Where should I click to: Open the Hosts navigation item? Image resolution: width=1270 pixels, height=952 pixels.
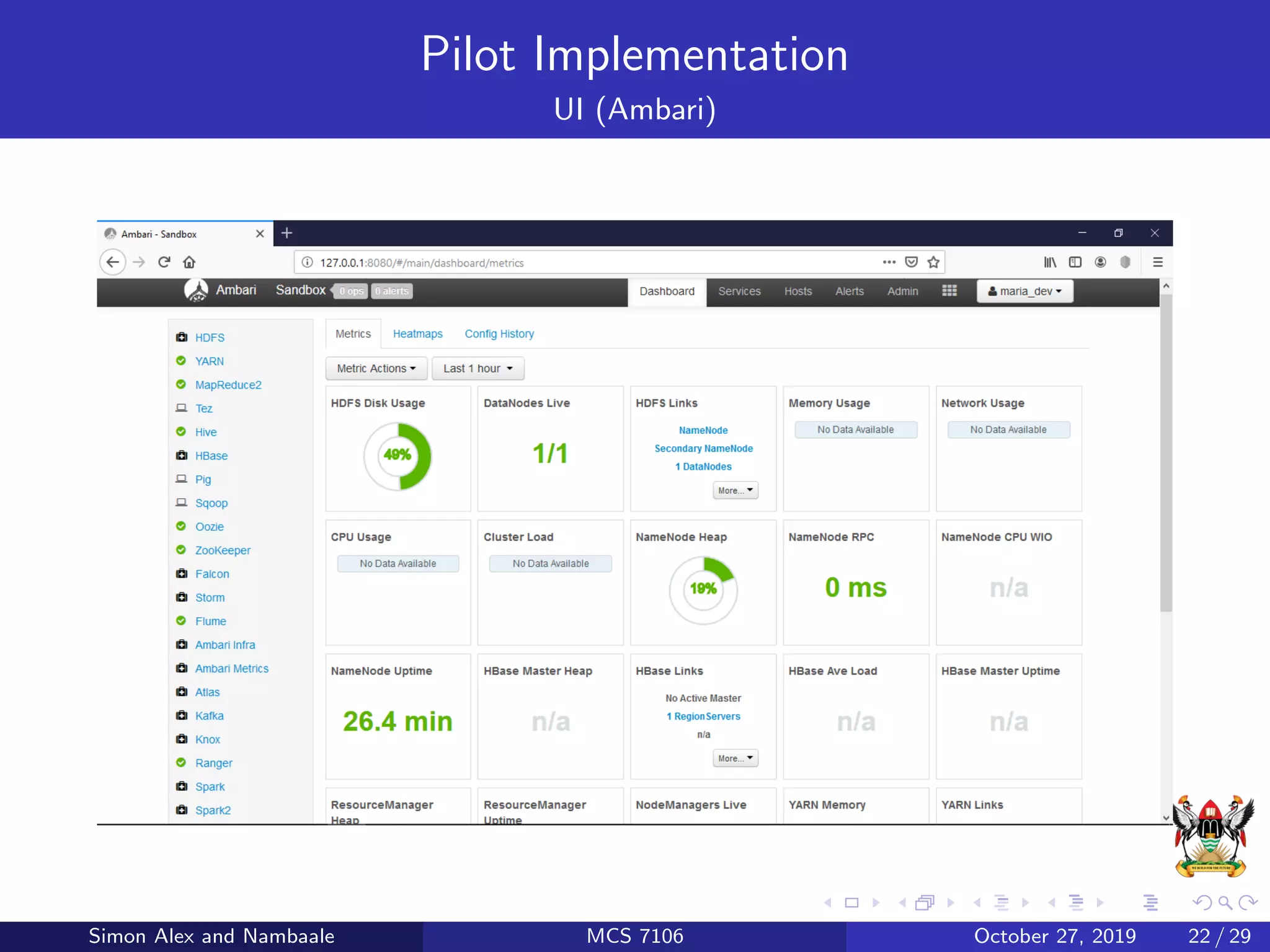pos(798,291)
